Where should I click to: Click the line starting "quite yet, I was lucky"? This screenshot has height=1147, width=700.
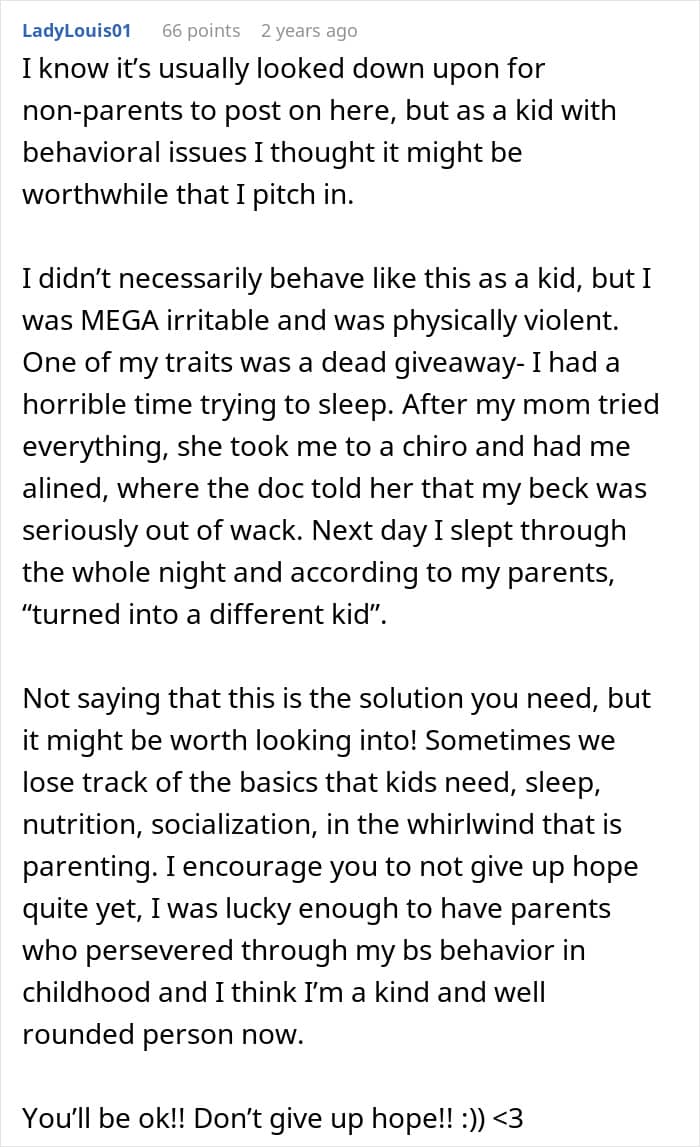point(317,909)
